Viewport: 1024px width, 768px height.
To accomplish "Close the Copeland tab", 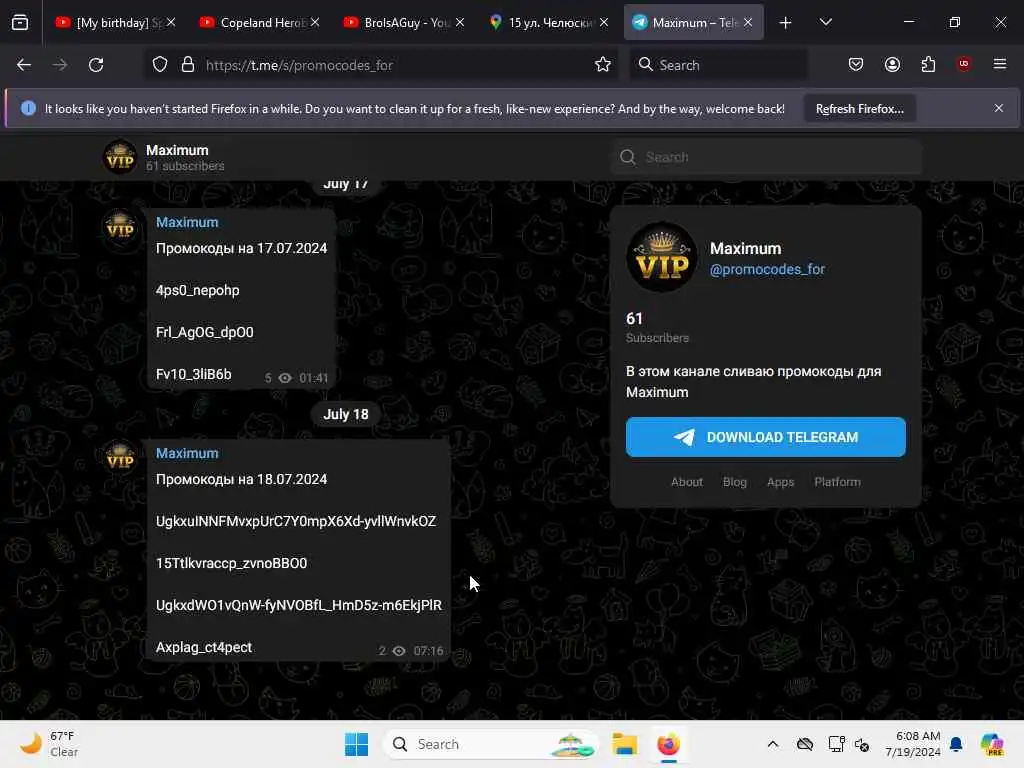I will pyautogui.click(x=315, y=22).
